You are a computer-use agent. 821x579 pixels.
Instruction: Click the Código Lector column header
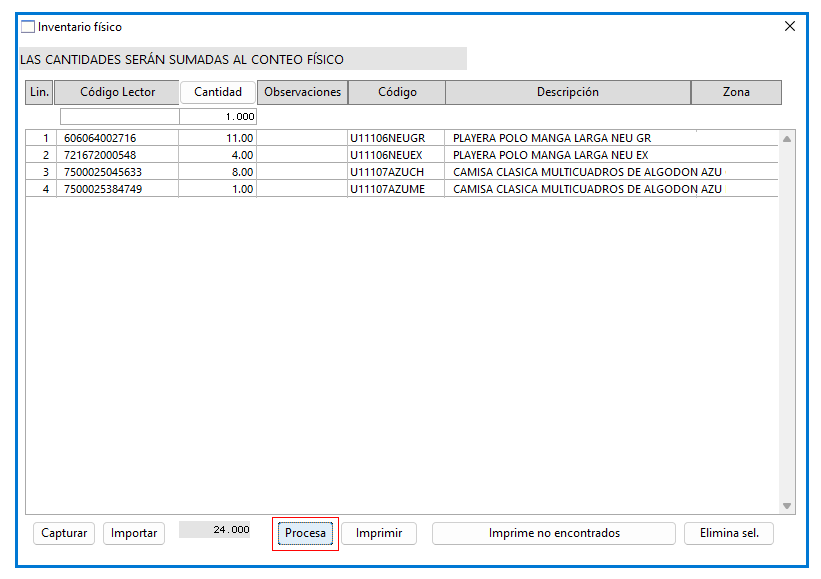click(x=117, y=92)
